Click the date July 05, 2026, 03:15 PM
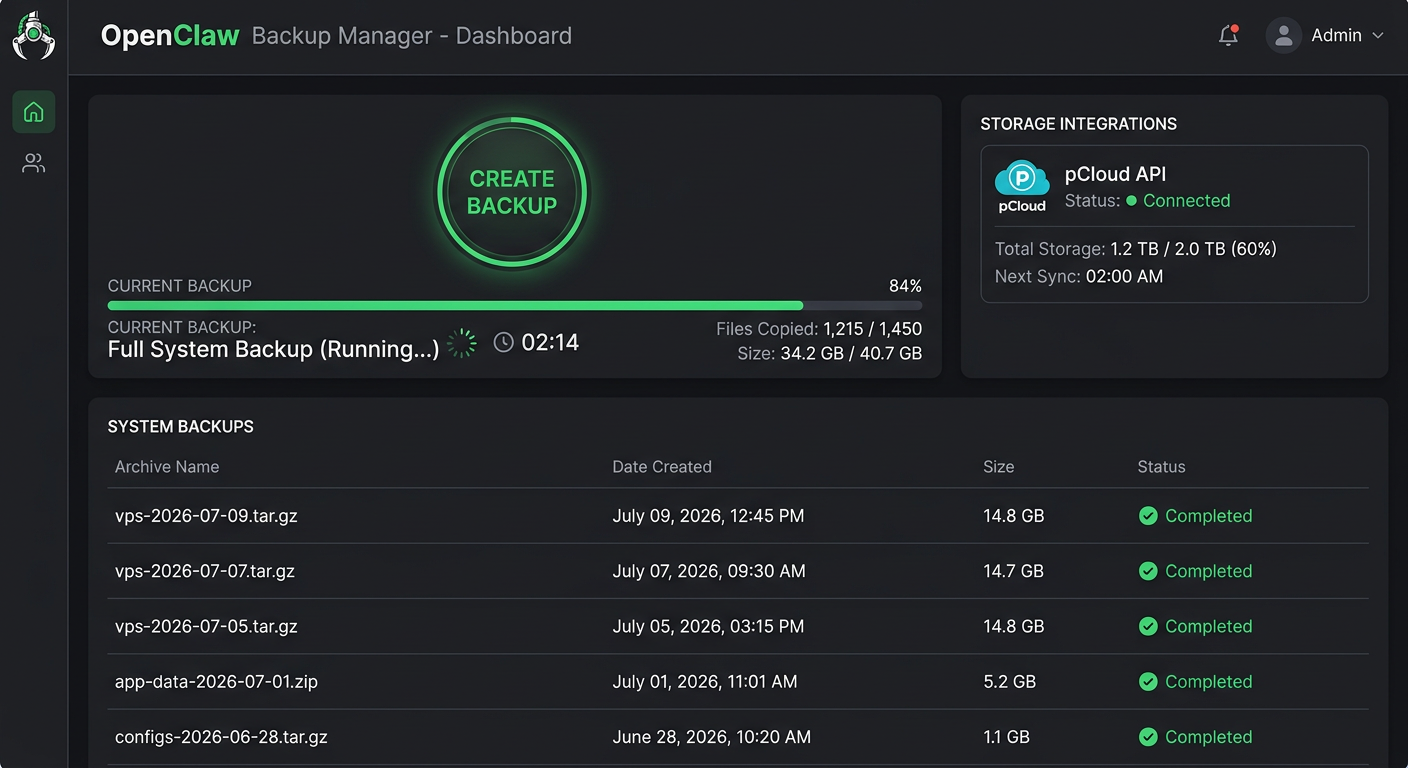This screenshot has width=1408, height=768. [707, 626]
